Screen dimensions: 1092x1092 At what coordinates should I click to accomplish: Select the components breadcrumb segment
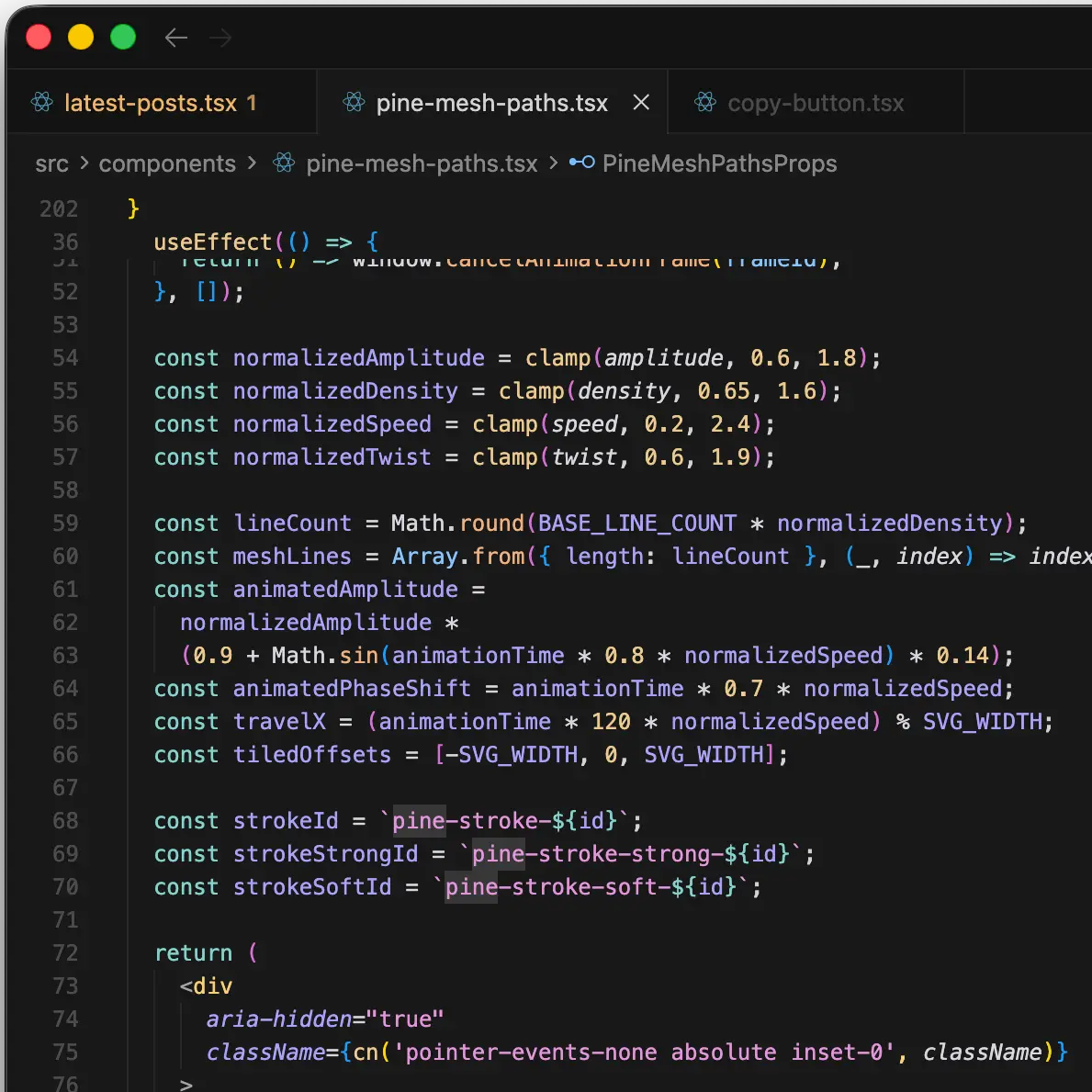tap(167, 163)
